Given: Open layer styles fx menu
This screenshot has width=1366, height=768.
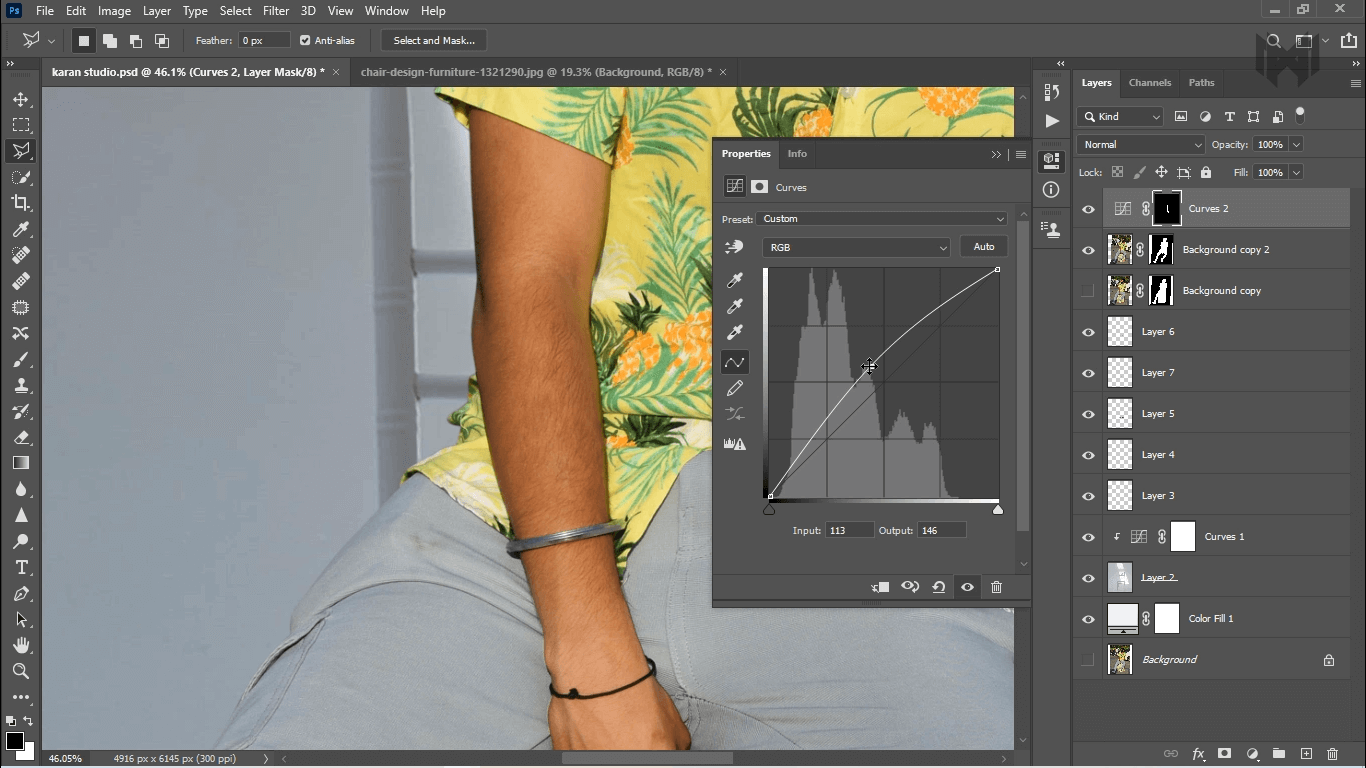Looking at the screenshot, I should (x=1198, y=754).
